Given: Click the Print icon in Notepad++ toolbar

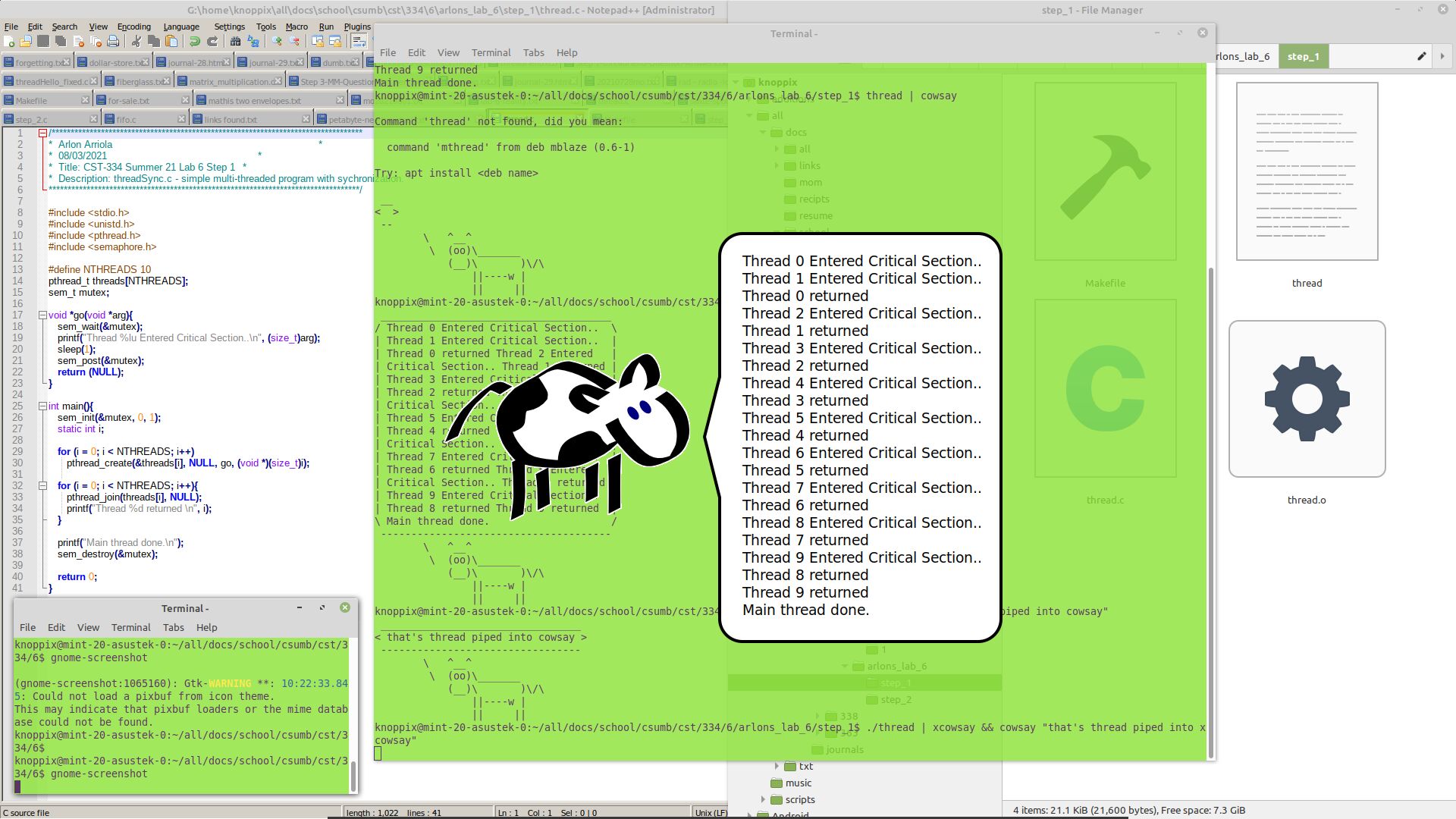Looking at the screenshot, I should pos(113,41).
